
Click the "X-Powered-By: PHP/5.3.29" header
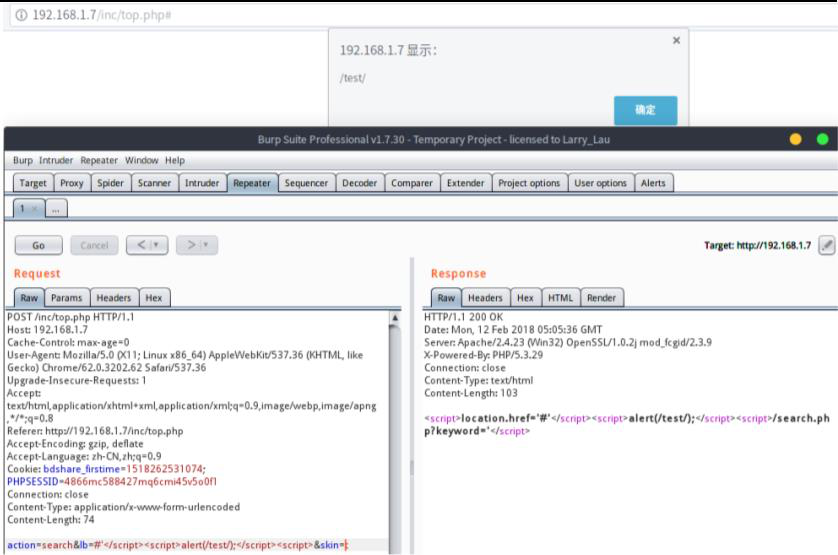[x=484, y=355]
